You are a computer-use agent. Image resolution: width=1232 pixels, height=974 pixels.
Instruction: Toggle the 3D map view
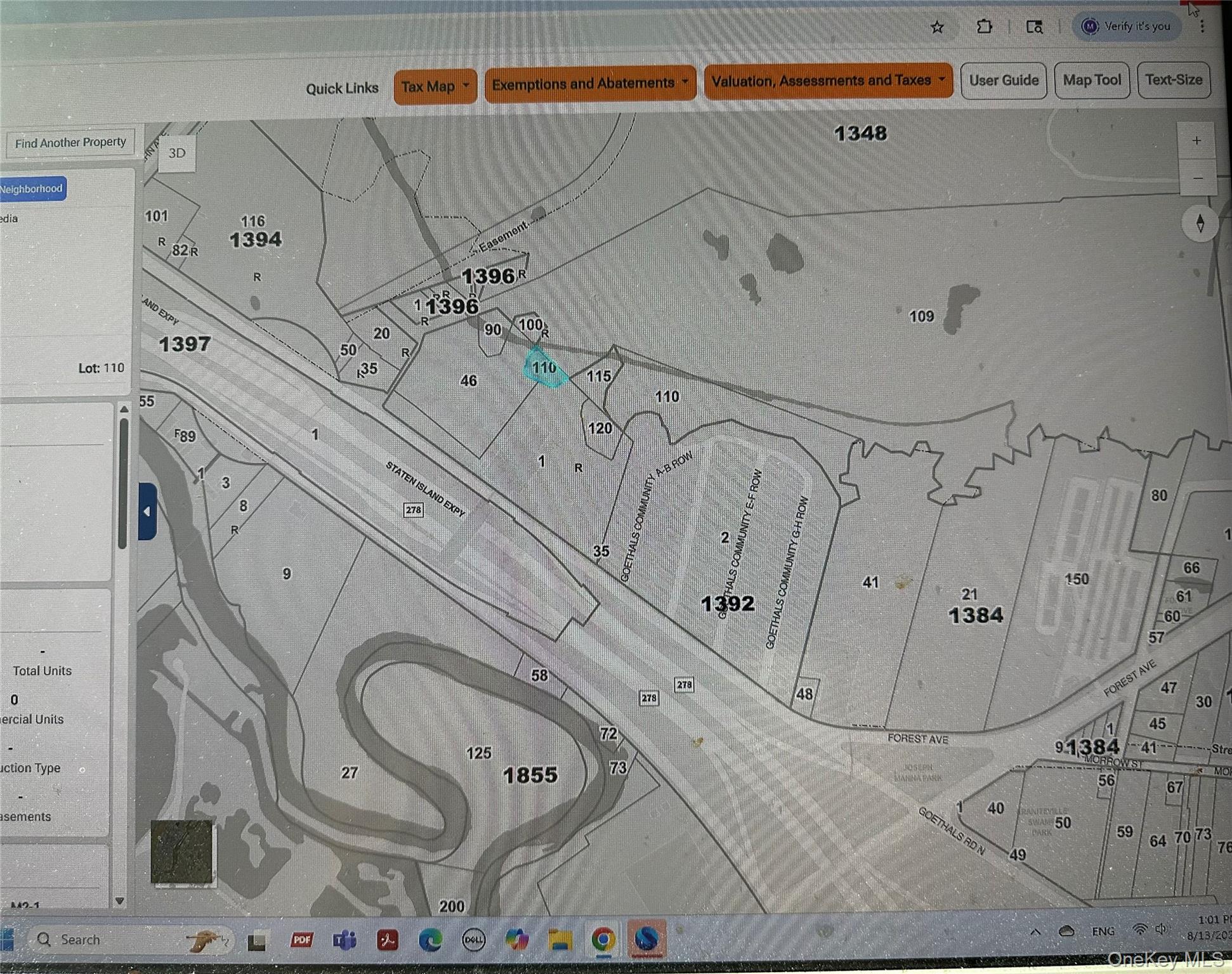point(177,152)
